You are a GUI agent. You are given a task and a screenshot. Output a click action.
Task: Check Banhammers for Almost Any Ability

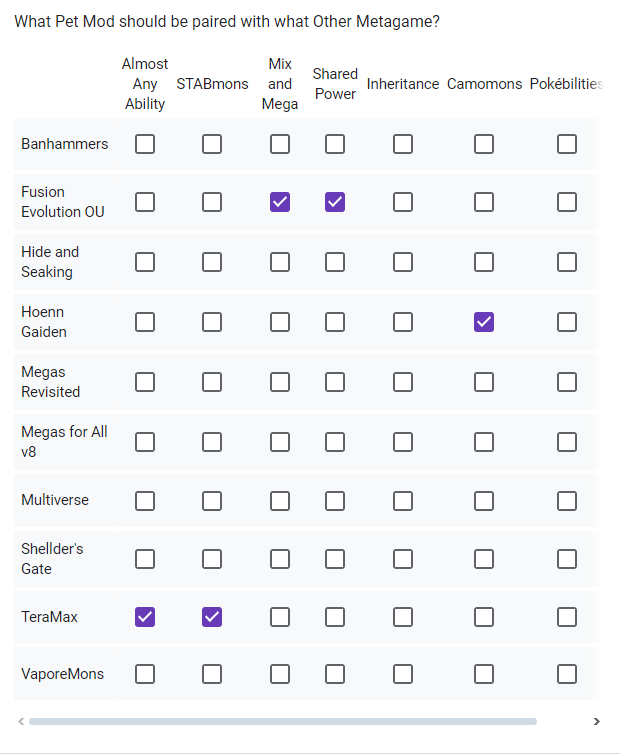[145, 144]
